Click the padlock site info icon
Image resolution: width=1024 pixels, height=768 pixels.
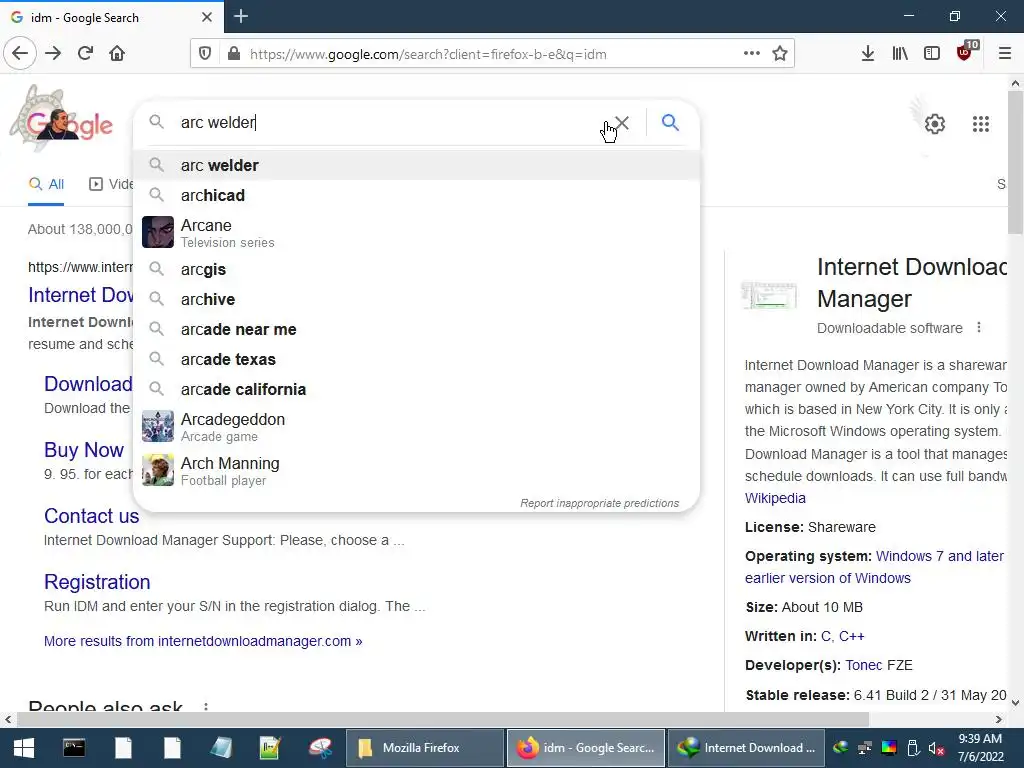[x=234, y=54]
